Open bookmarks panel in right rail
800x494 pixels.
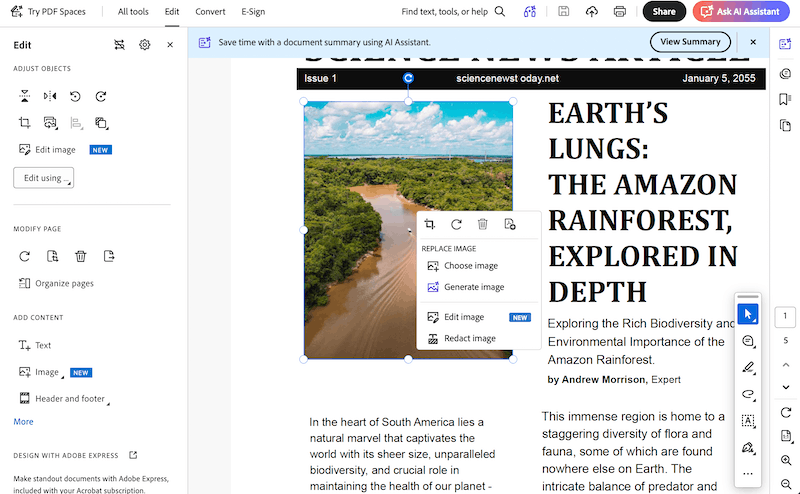pyautogui.click(x=785, y=99)
